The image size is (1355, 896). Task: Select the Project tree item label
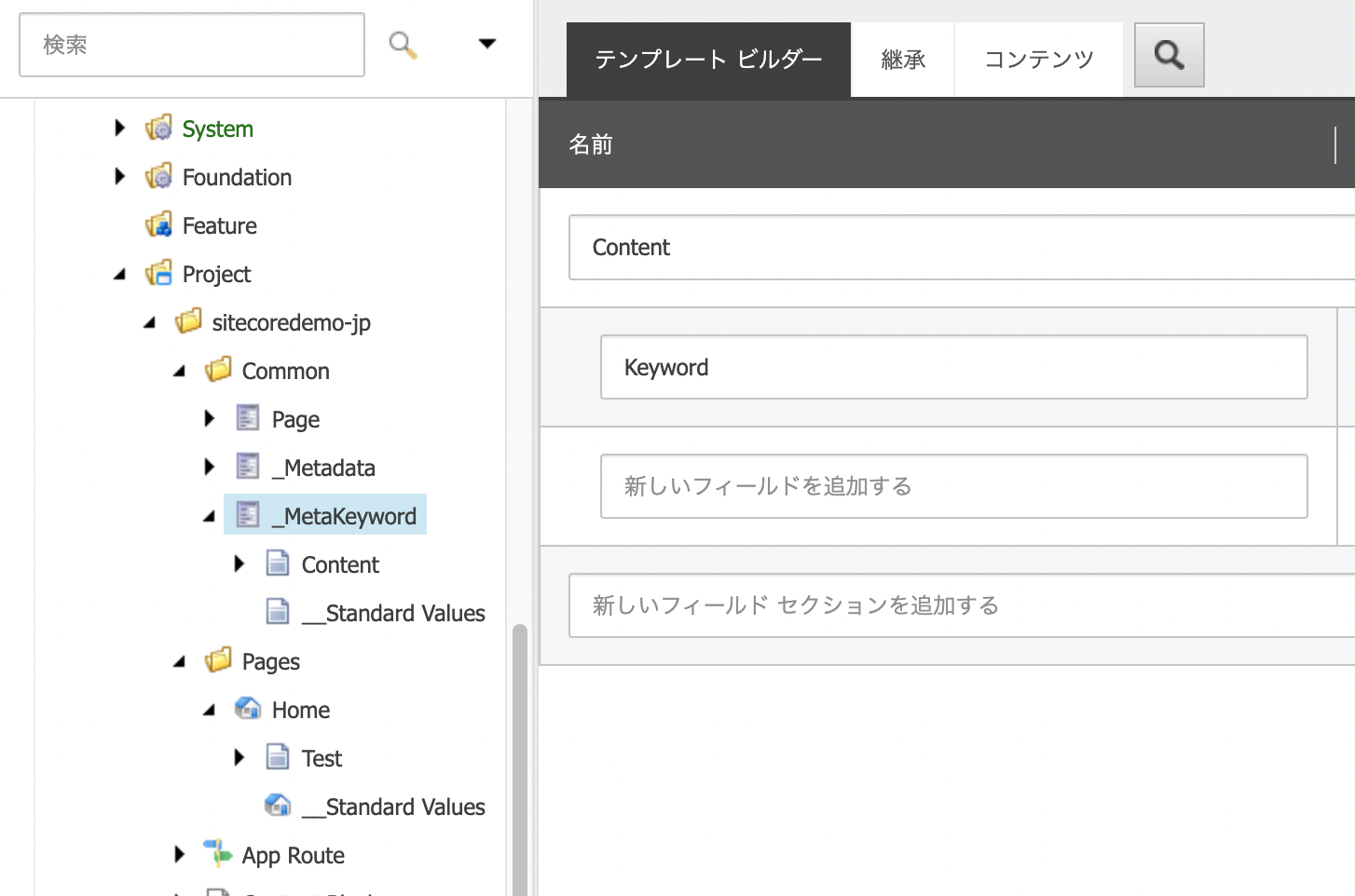coord(216,274)
